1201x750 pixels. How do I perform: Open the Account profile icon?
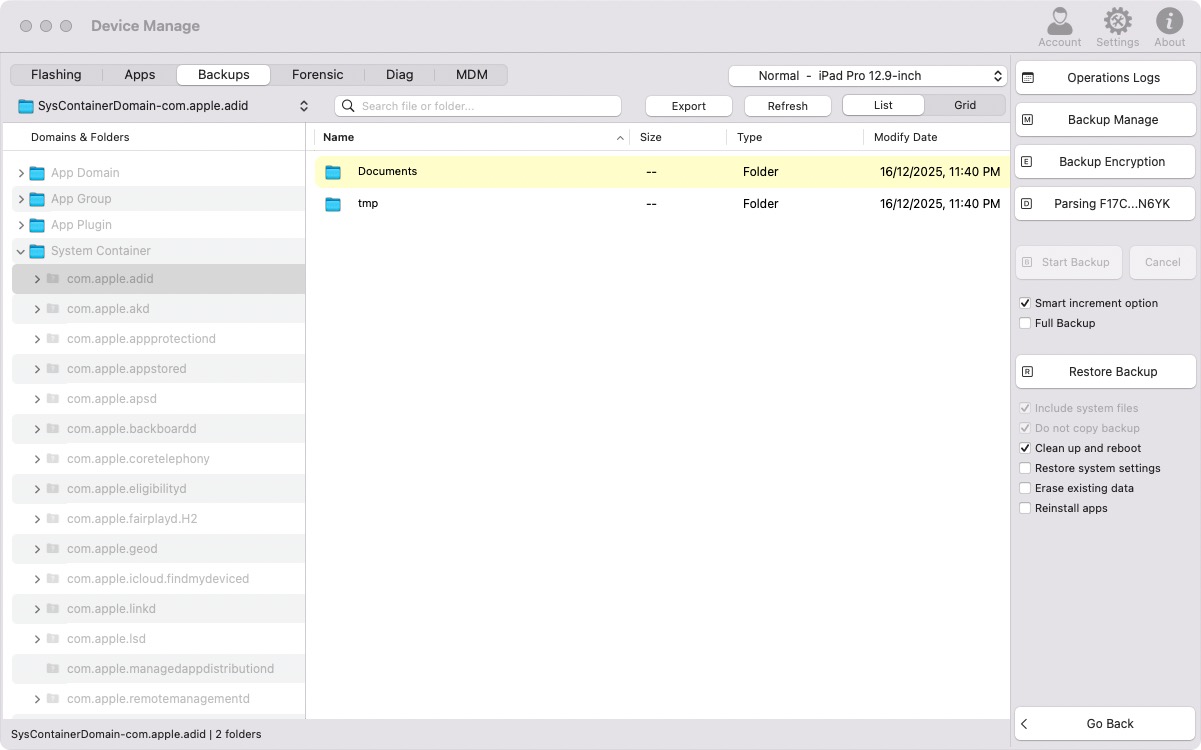point(1059,21)
